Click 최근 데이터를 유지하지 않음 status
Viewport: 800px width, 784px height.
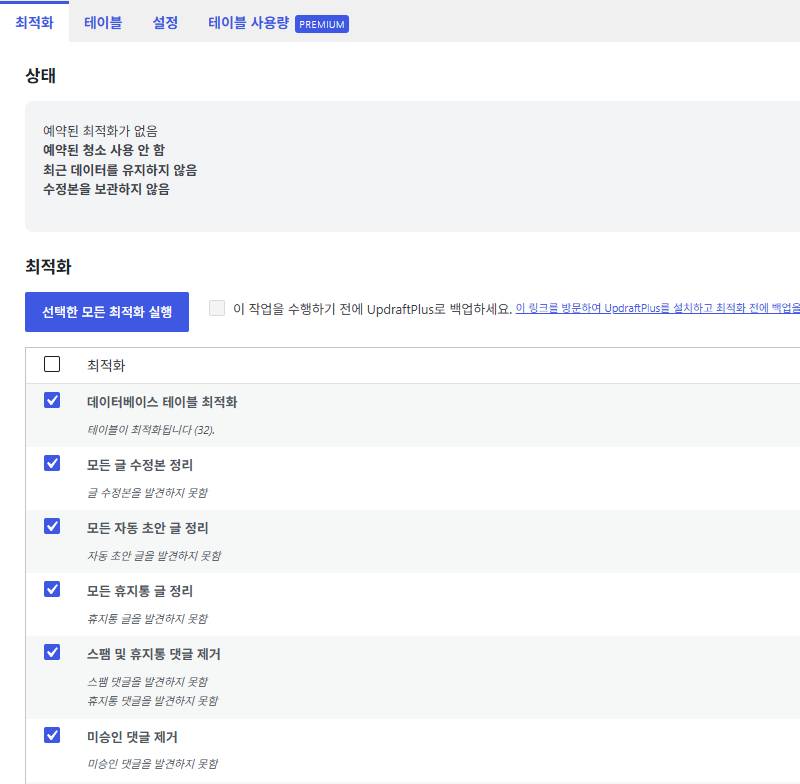pyautogui.click(x=120, y=170)
